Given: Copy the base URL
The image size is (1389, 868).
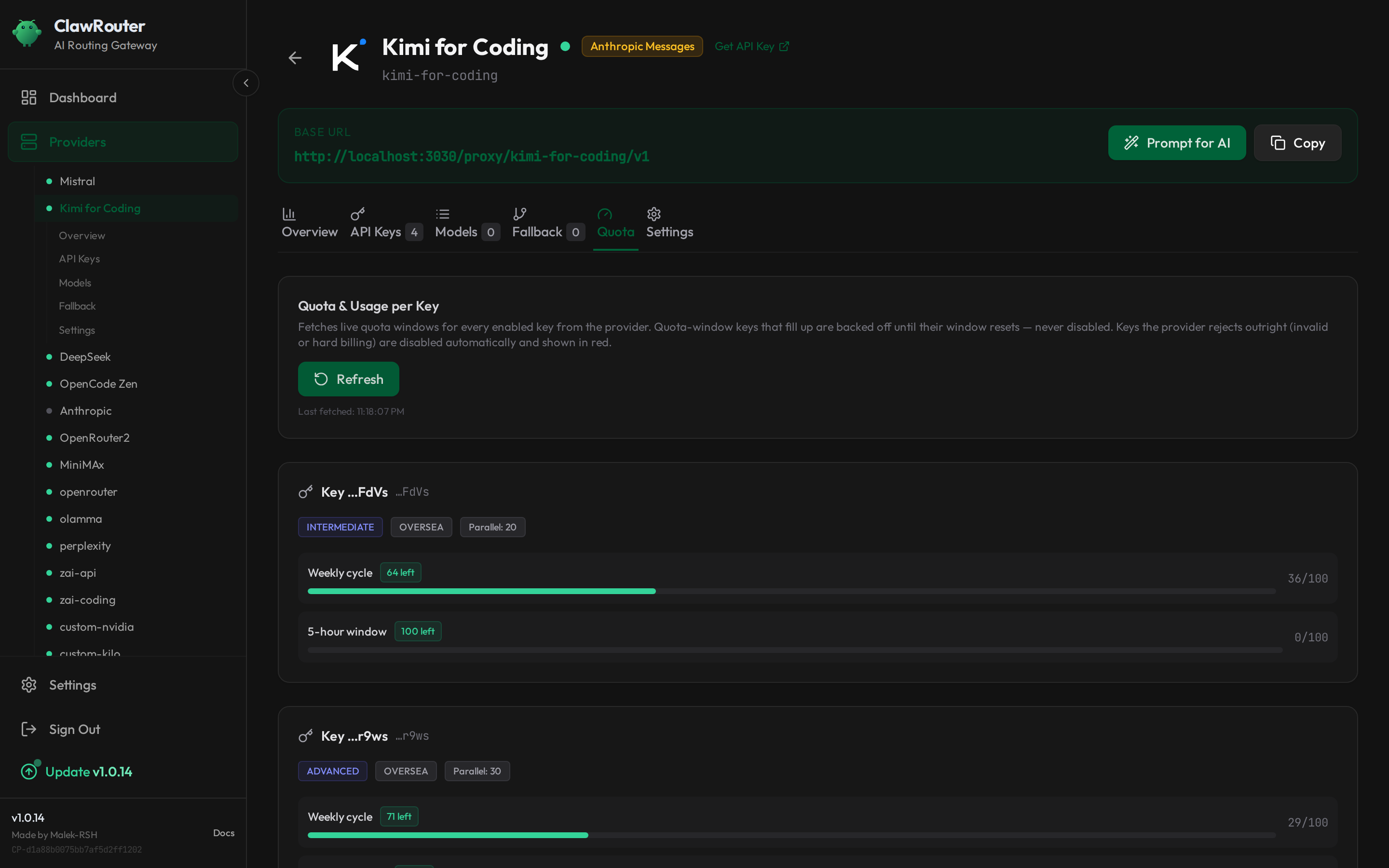Looking at the screenshot, I should pos(1297,143).
